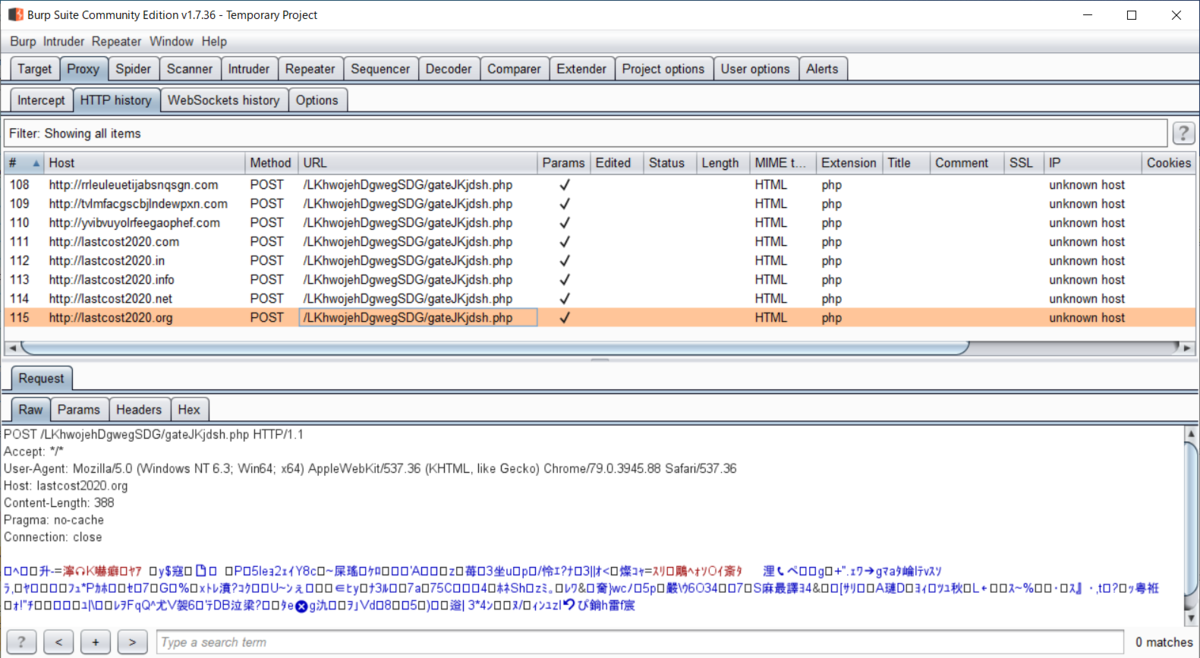This screenshot has width=1200, height=658.
Task: Sort by the # column arrow
Action: pyautogui.click(x=37, y=163)
